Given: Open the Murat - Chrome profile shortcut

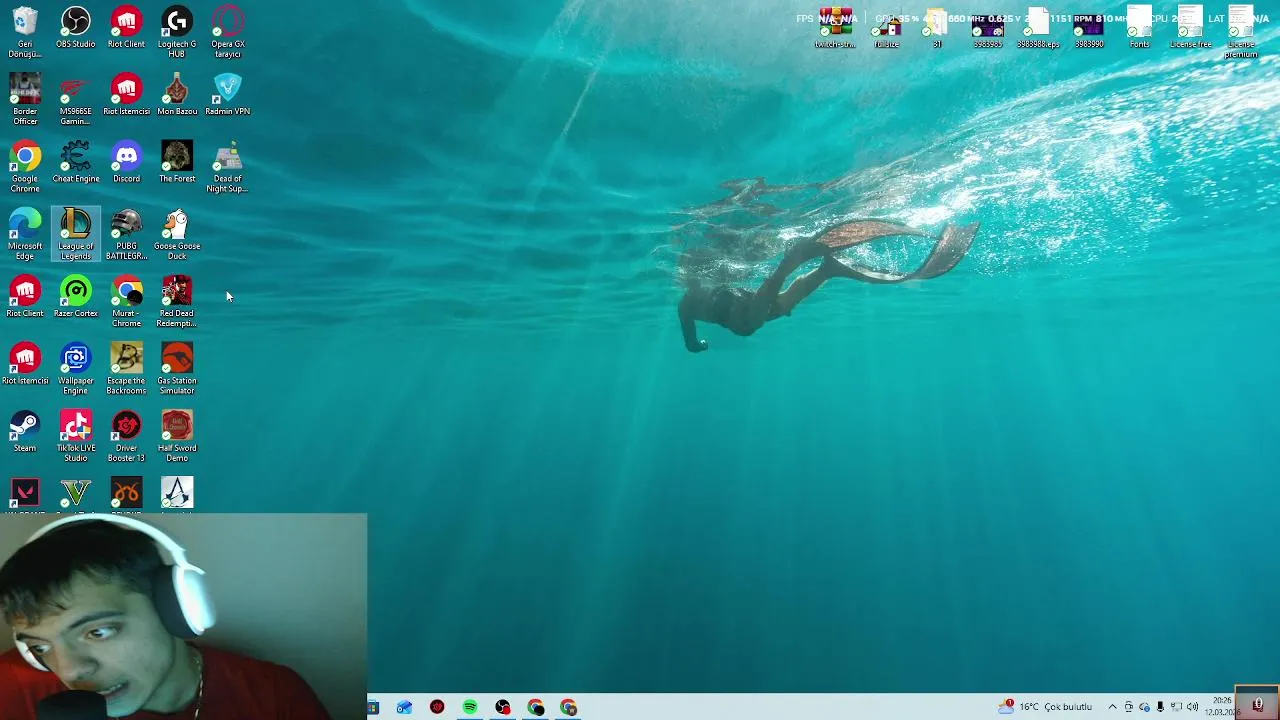Looking at the screenshot, I should 127,301.
